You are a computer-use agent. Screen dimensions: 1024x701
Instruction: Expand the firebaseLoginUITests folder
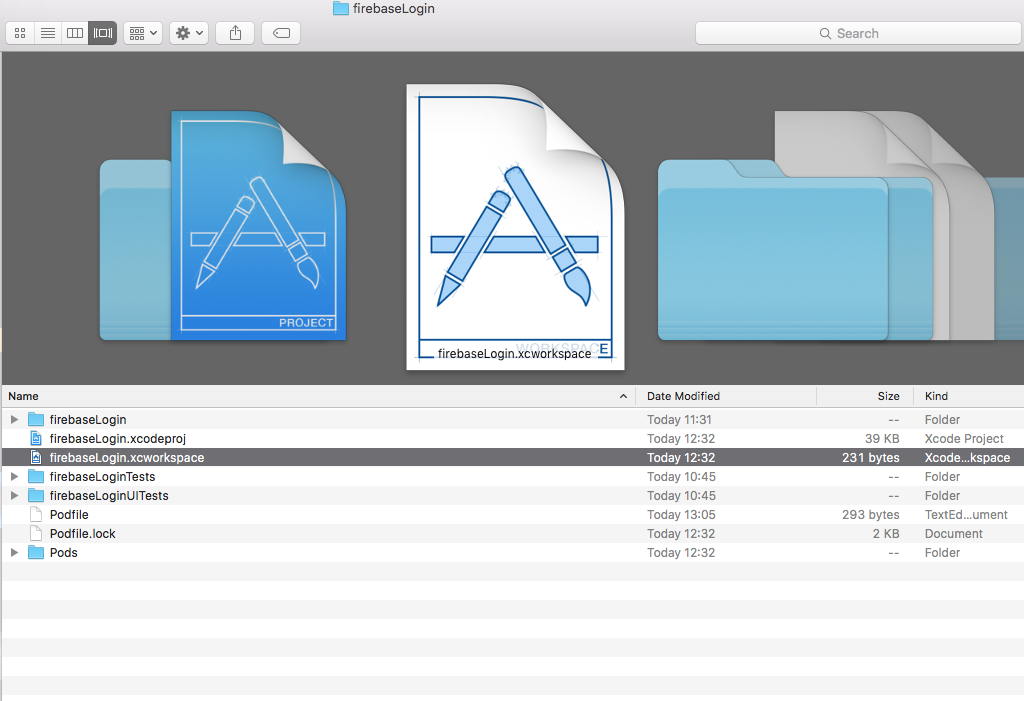click(14, 495)
